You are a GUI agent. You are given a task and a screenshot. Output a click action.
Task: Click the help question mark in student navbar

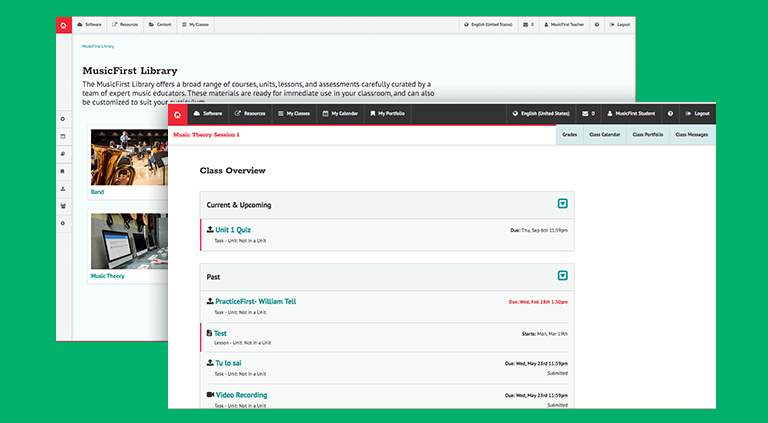point(670,114)
